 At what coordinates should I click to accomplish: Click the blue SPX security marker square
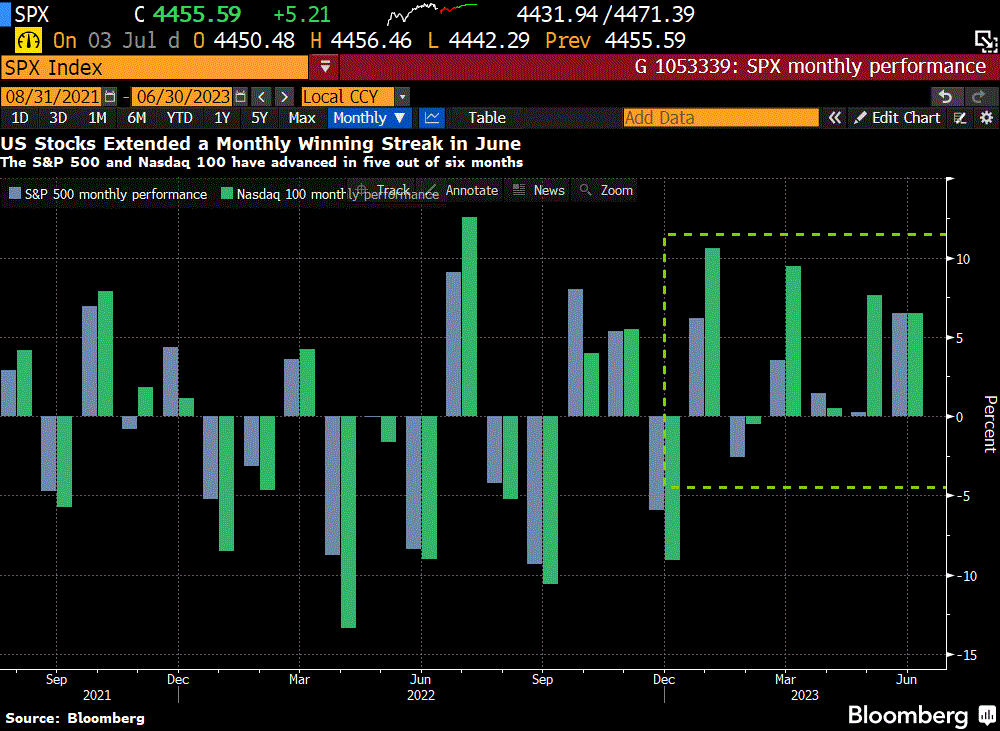(x=5, y=14)
